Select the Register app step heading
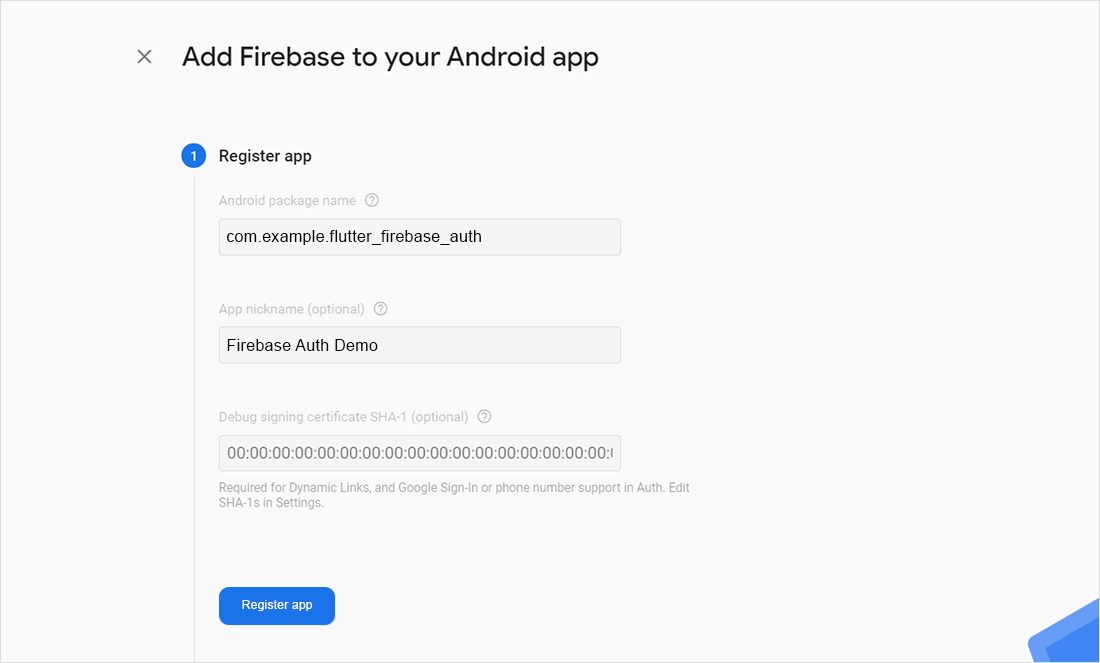This screenshot has width=1100, height=663. pos(265,156)
